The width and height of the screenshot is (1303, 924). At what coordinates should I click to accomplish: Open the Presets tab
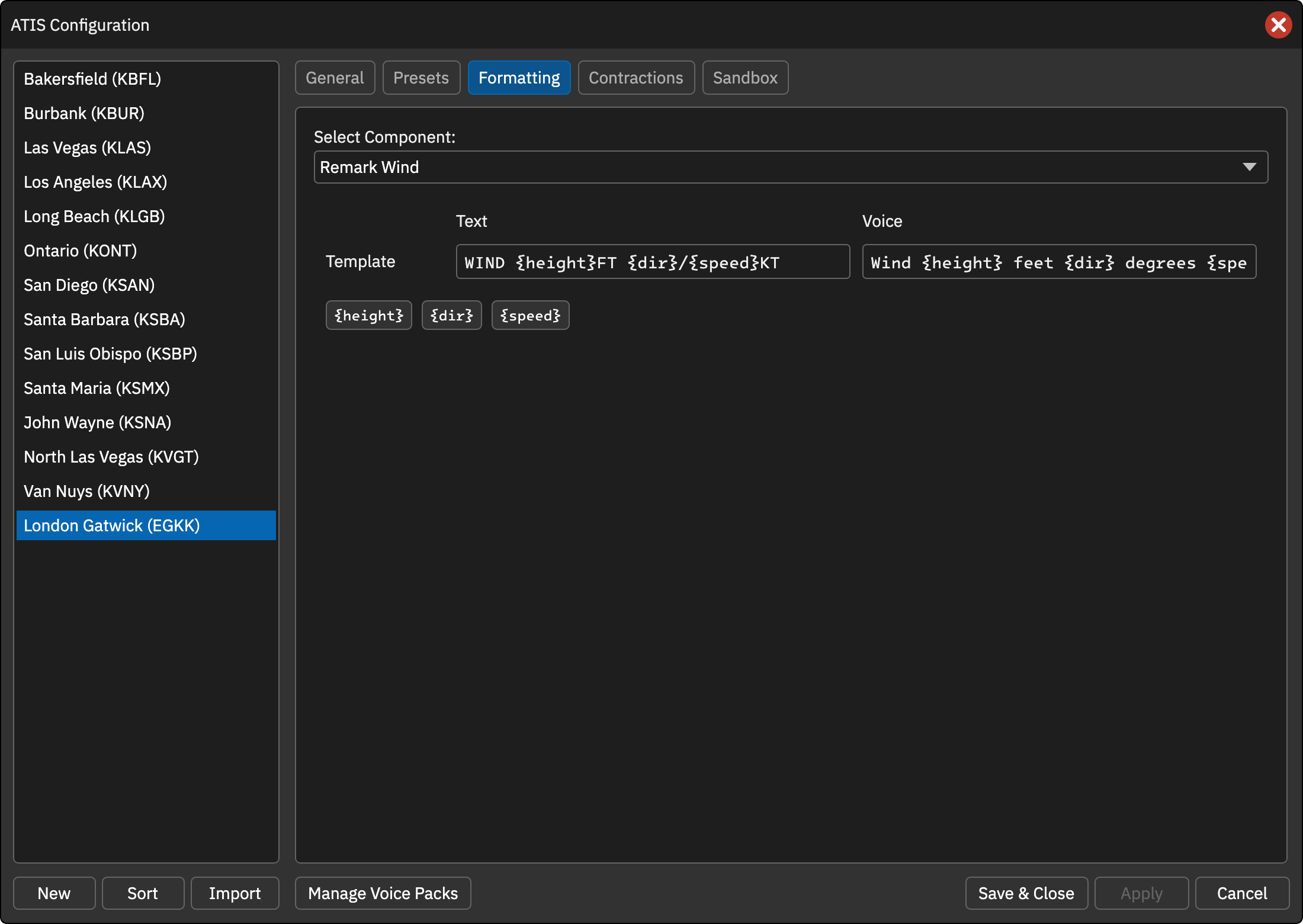421,78
